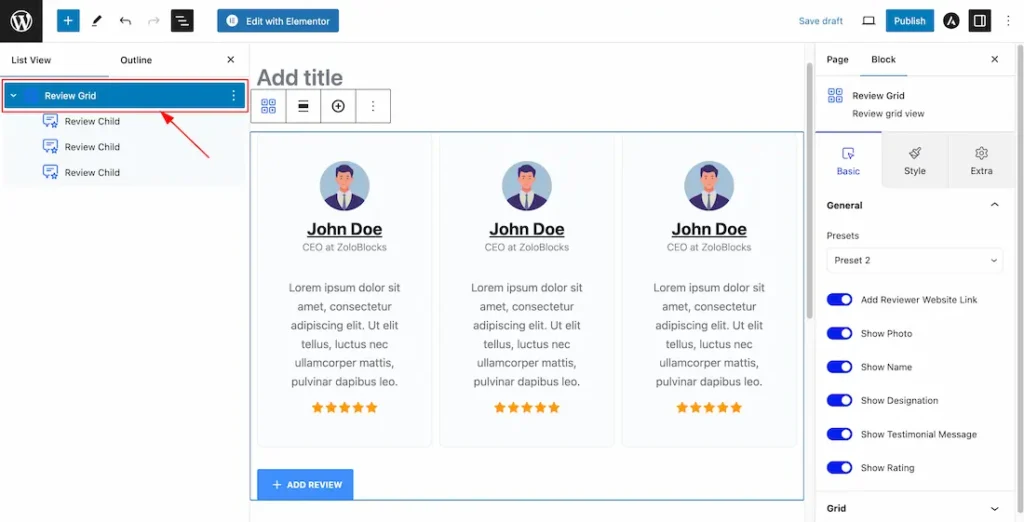Open the block inserter plus button
Image resolution: width=1024 pixels, height=522 pixels.
(x=68, y=21)
